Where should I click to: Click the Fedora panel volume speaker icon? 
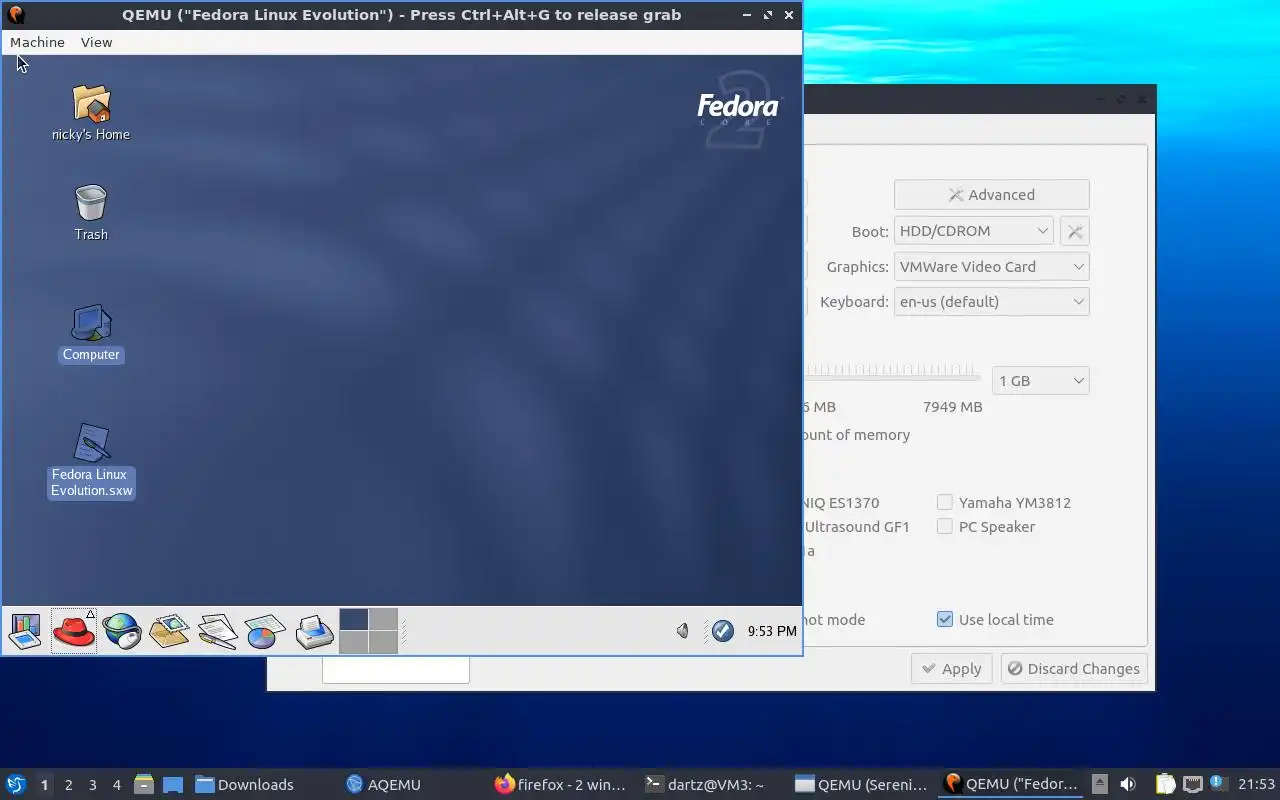tap(683, 631)
